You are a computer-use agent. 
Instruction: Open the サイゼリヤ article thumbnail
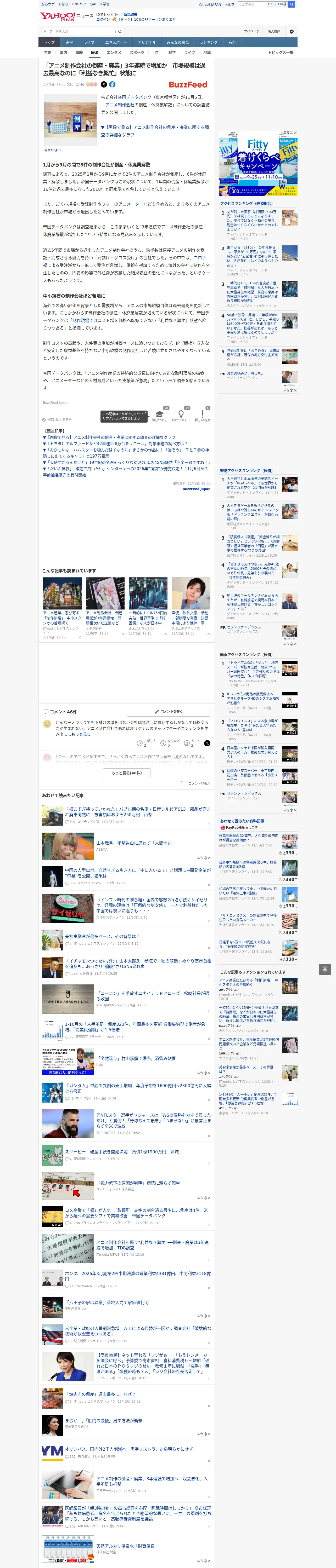point(68,908)
